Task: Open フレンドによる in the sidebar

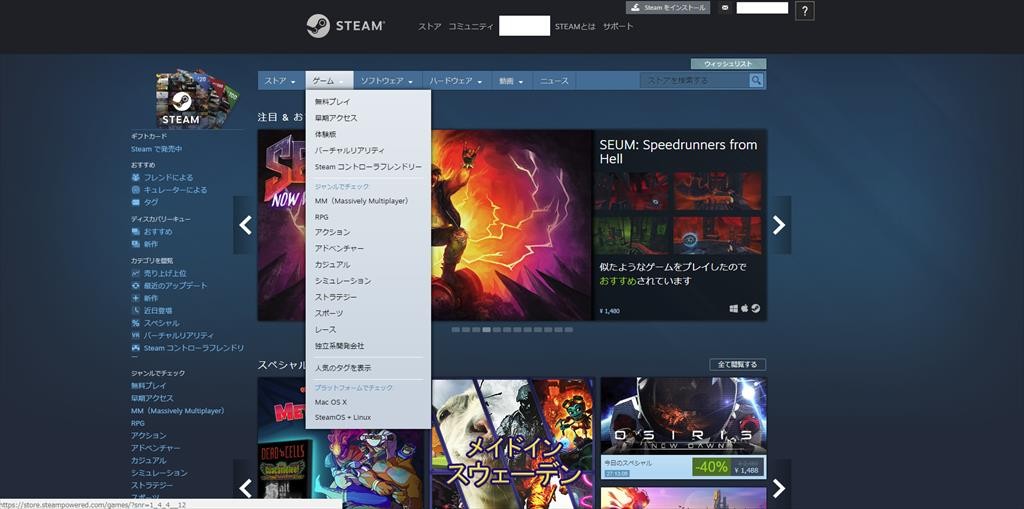Action: 168,177
